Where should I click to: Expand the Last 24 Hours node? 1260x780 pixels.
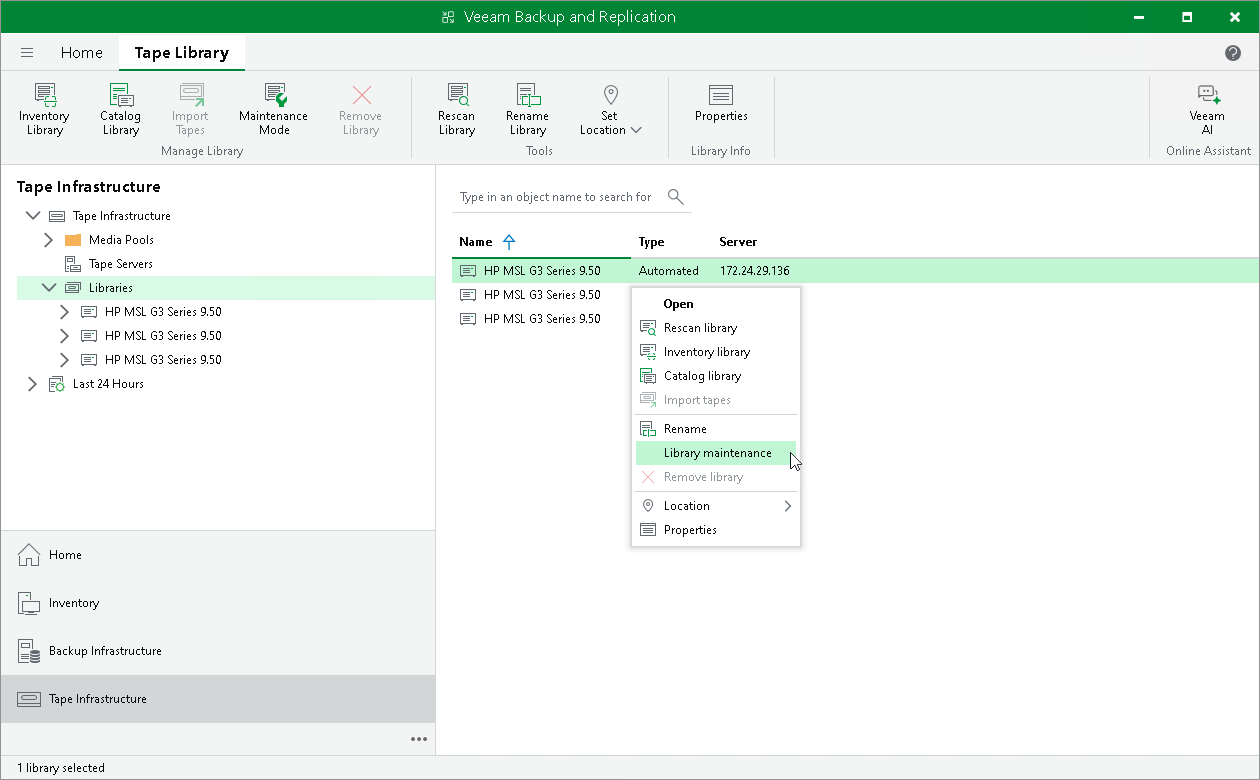(x=32, y=383)
